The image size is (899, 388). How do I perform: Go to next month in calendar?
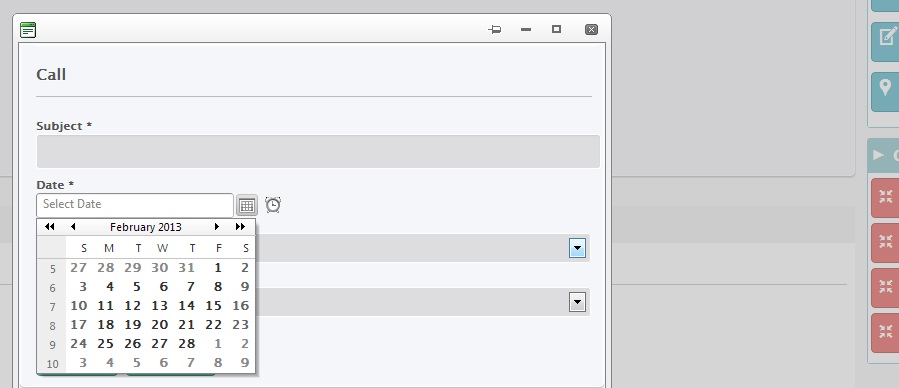(x=217, y=227)
